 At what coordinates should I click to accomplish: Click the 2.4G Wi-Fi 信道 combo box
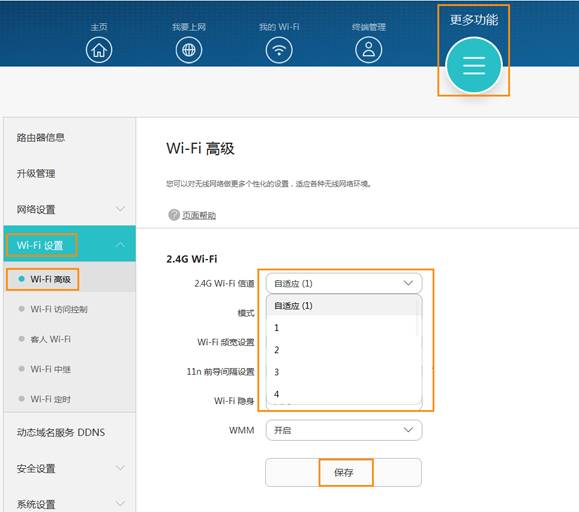pos(344,284)
